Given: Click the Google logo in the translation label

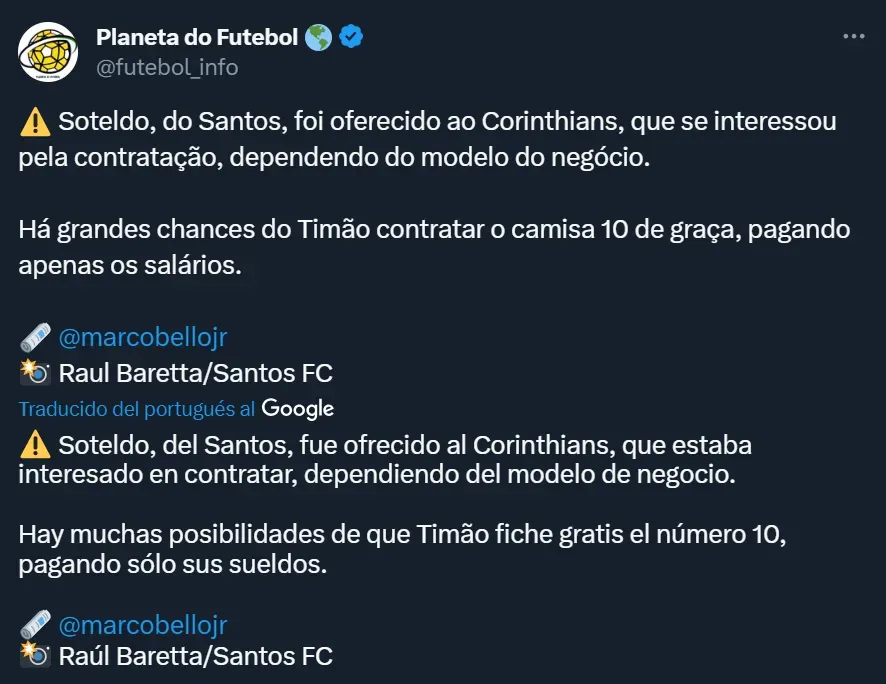Looking at the screenshot, I should click(x=298, y=408).
